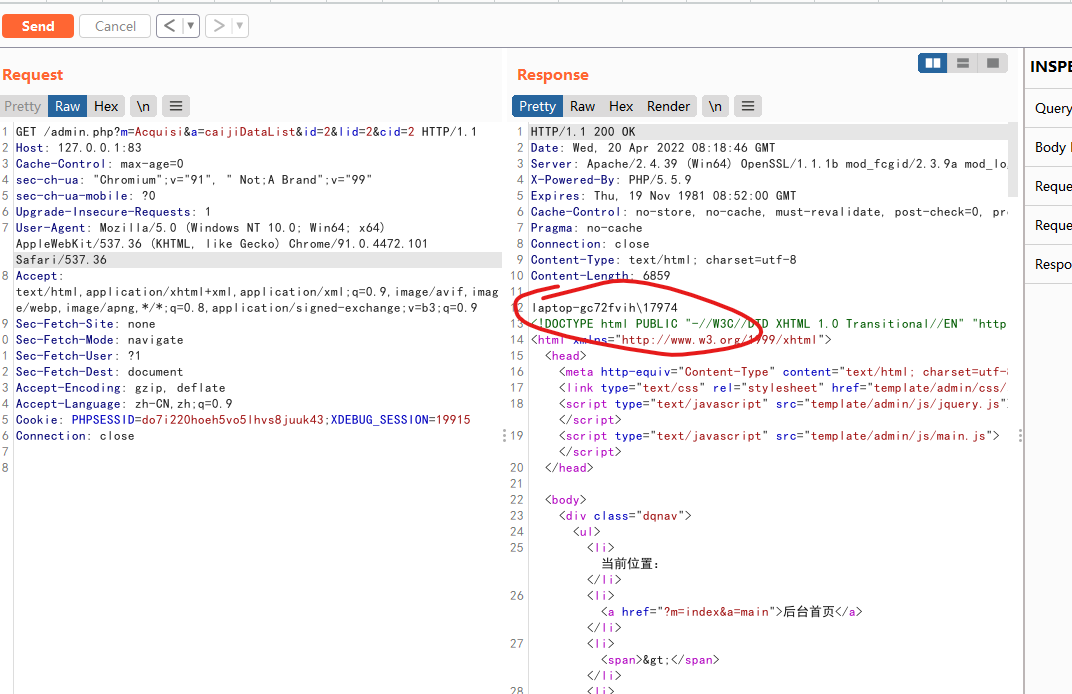
Task: Click the Response/Inspector divider handle dots
Action: tap(1020, 436)
